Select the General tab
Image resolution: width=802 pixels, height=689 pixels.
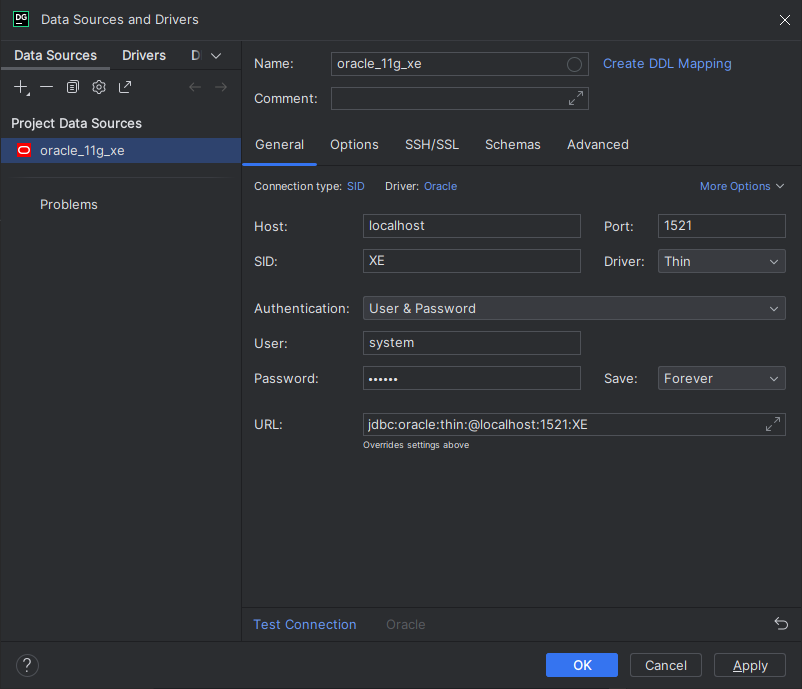(x=279, y=145)
